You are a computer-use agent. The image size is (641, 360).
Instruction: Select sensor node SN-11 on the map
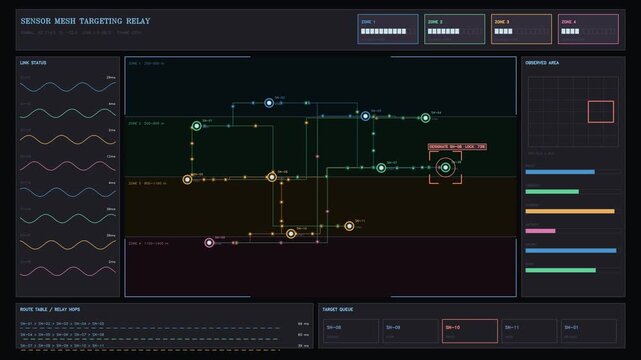349,226
